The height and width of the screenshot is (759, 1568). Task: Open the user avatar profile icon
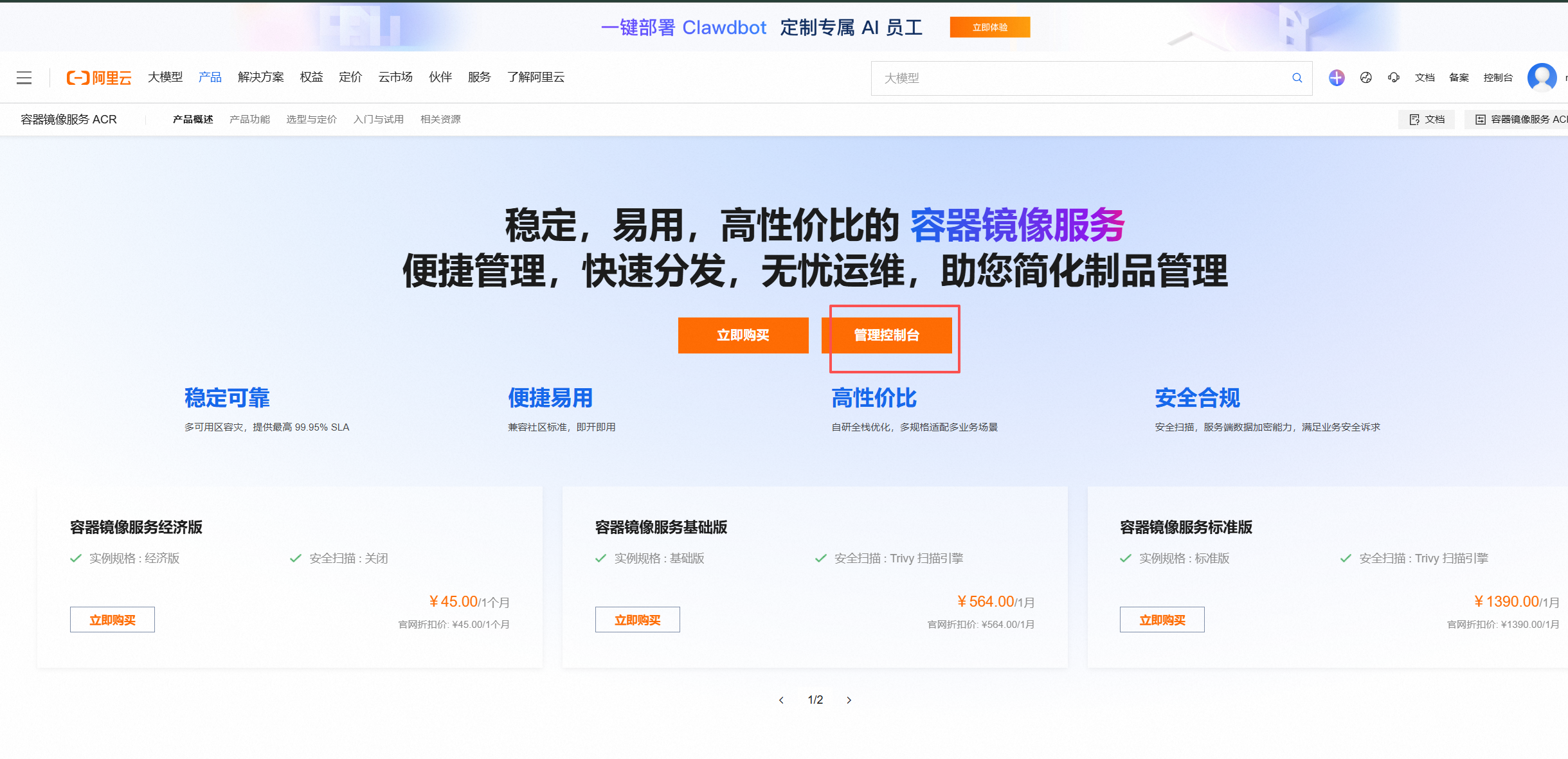click(x=1541, y=78)
